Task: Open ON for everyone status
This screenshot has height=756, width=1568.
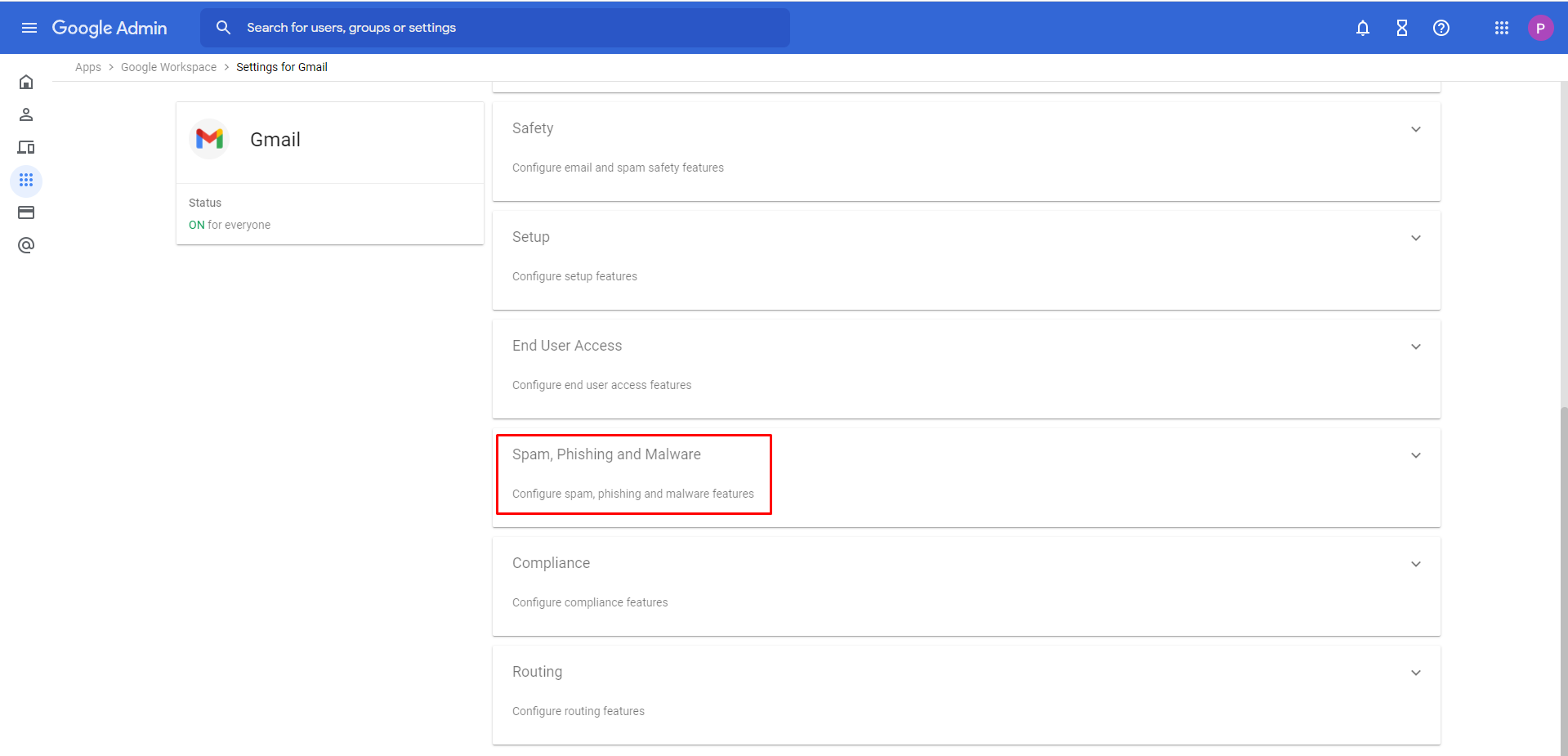Action: click(x=230, y=225)
